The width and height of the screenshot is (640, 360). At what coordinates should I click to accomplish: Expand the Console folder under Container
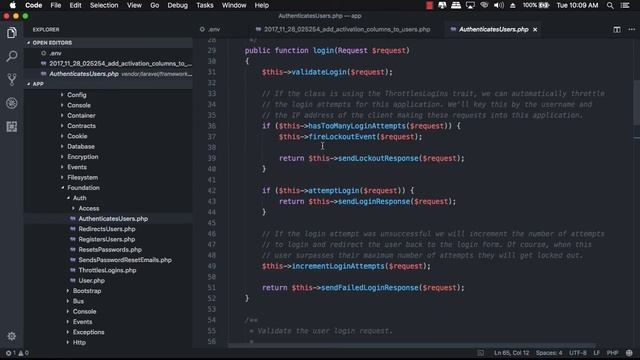[79, 105]
